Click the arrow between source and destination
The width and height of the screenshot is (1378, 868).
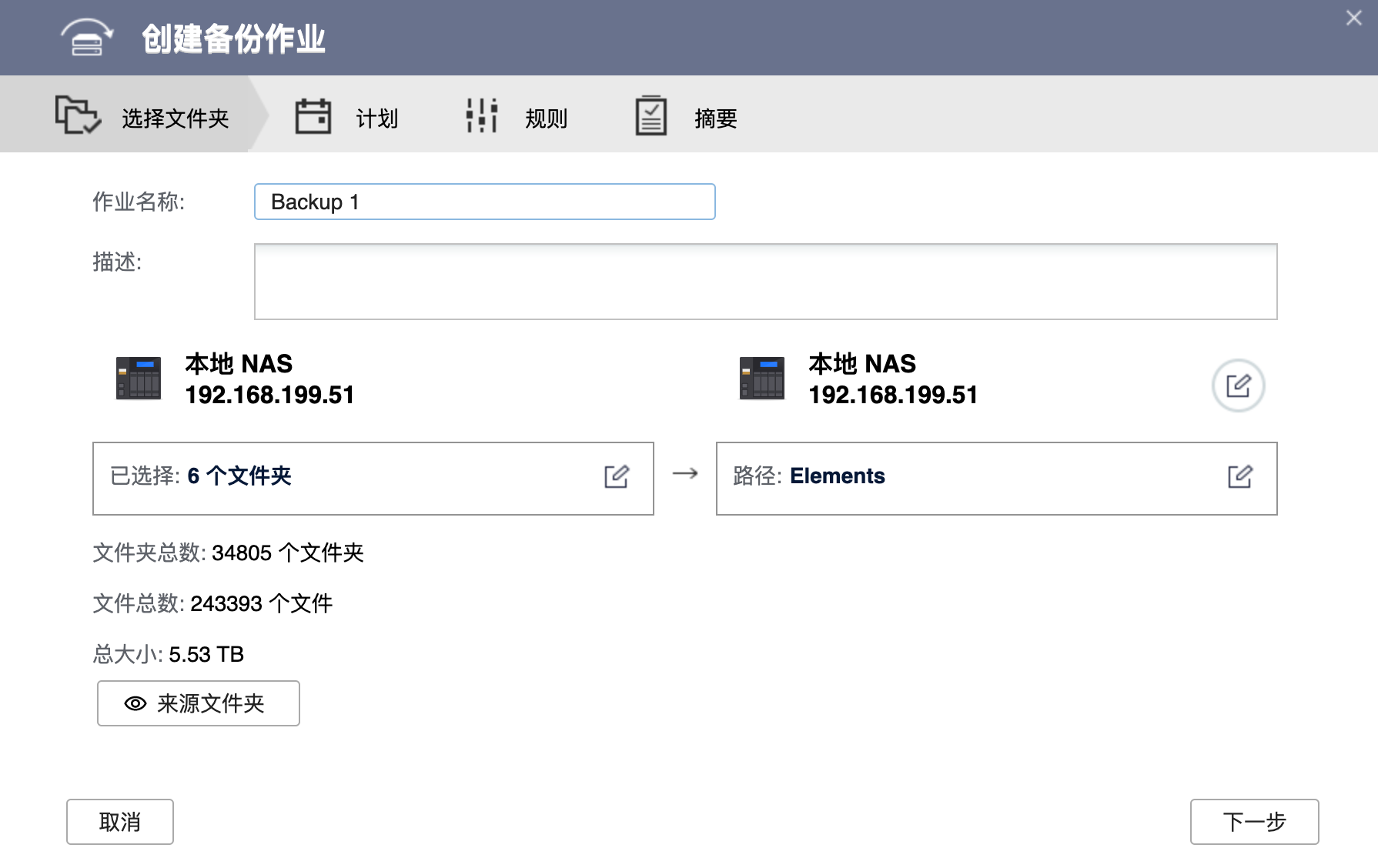[685, 474]
